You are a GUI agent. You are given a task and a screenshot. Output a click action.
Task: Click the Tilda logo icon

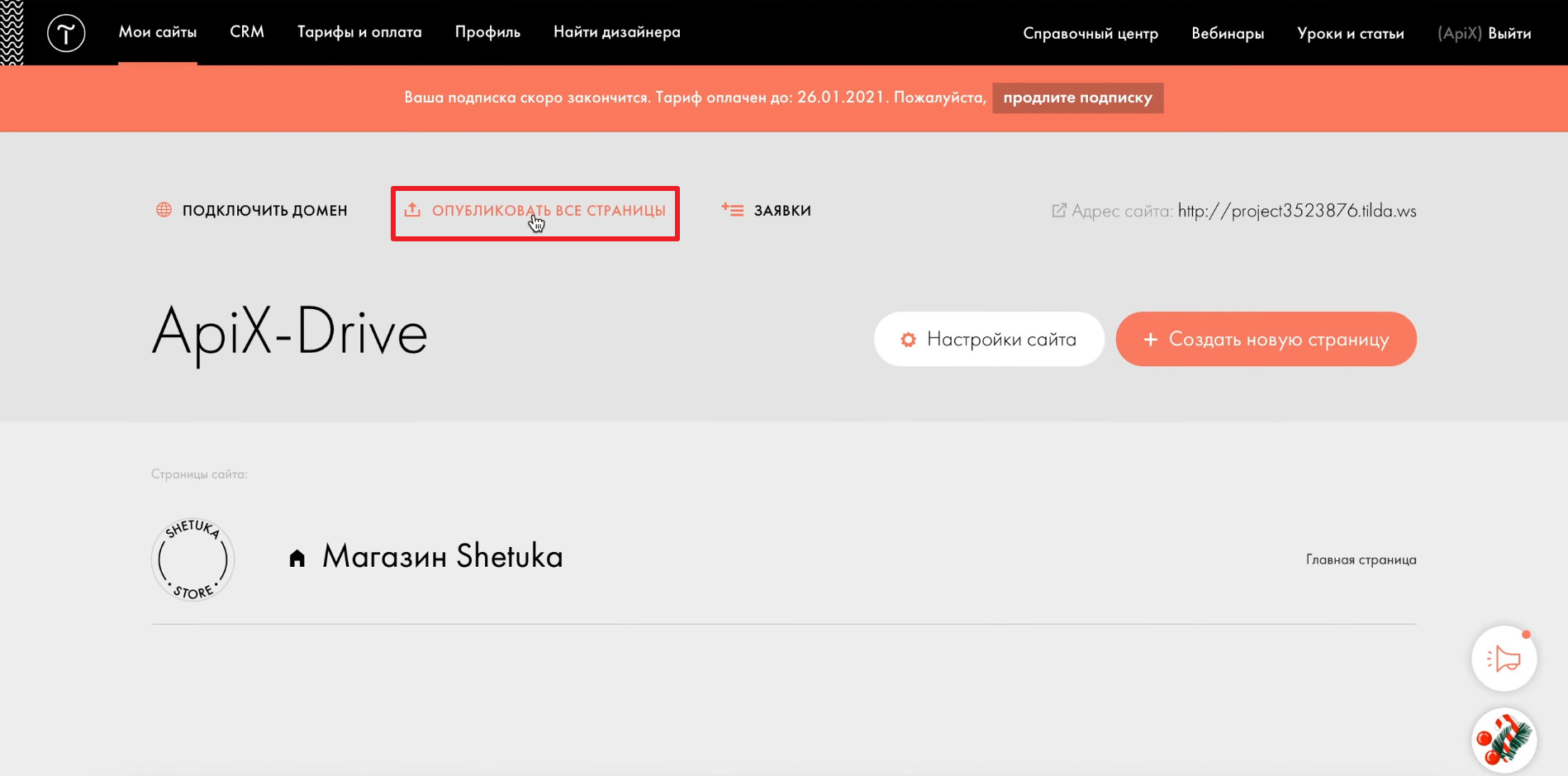pos(66,33)
